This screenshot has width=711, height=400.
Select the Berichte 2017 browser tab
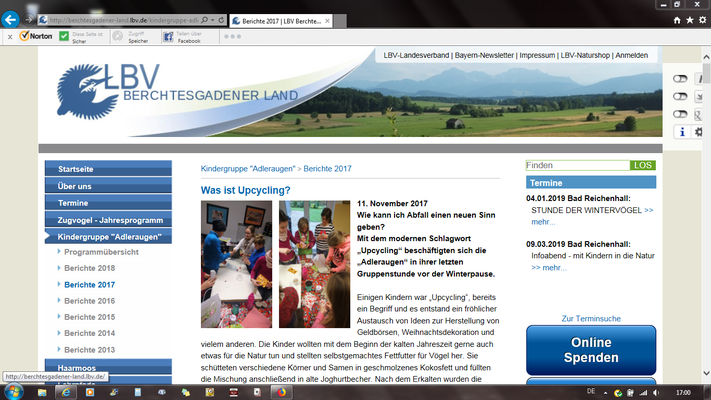click(x=281, y=21)
